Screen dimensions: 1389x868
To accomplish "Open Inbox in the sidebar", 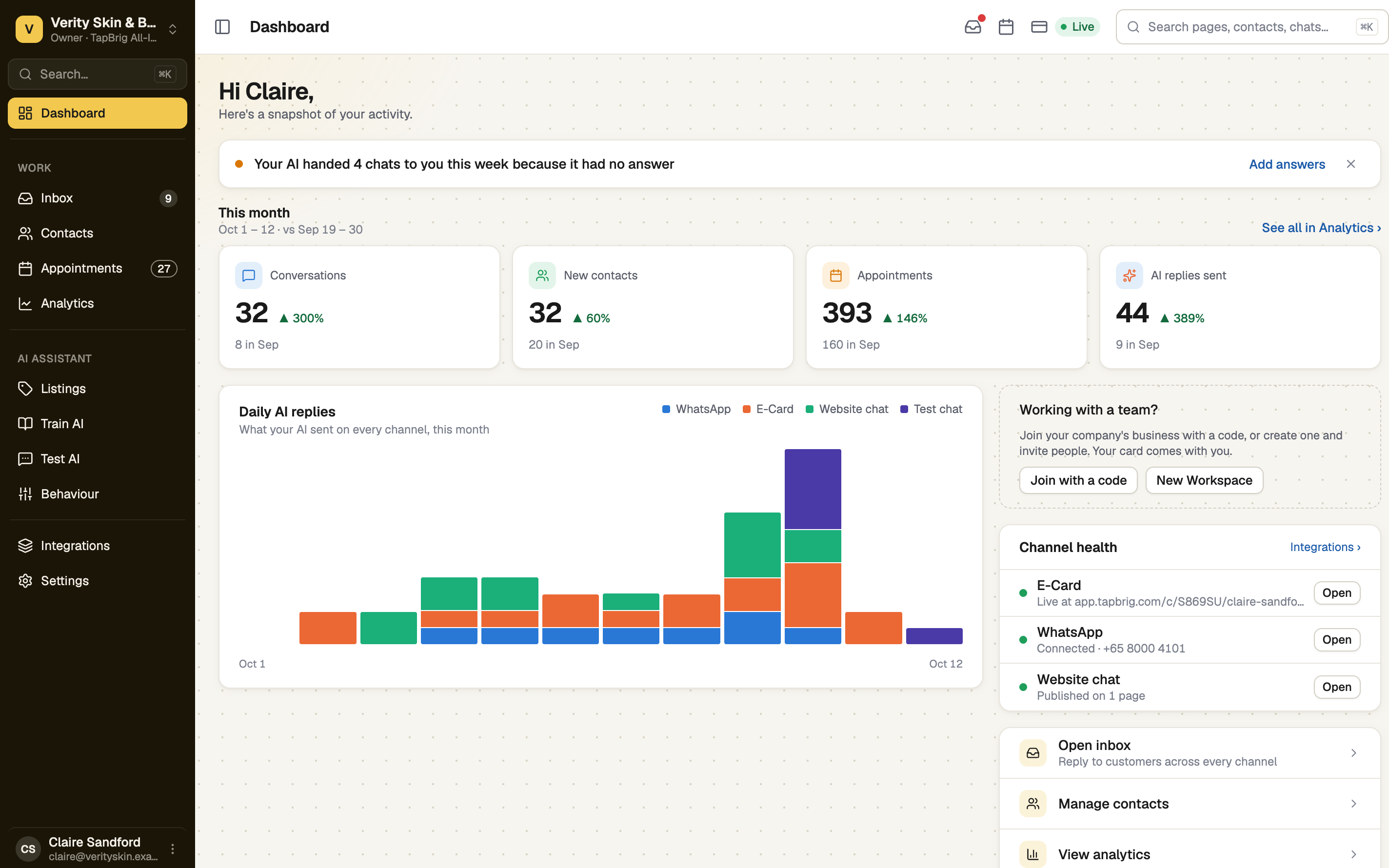I will [x=97, y=198].
